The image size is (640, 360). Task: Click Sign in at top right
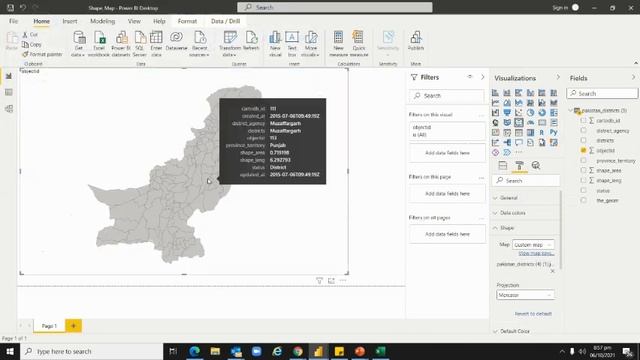coord(560,7)
